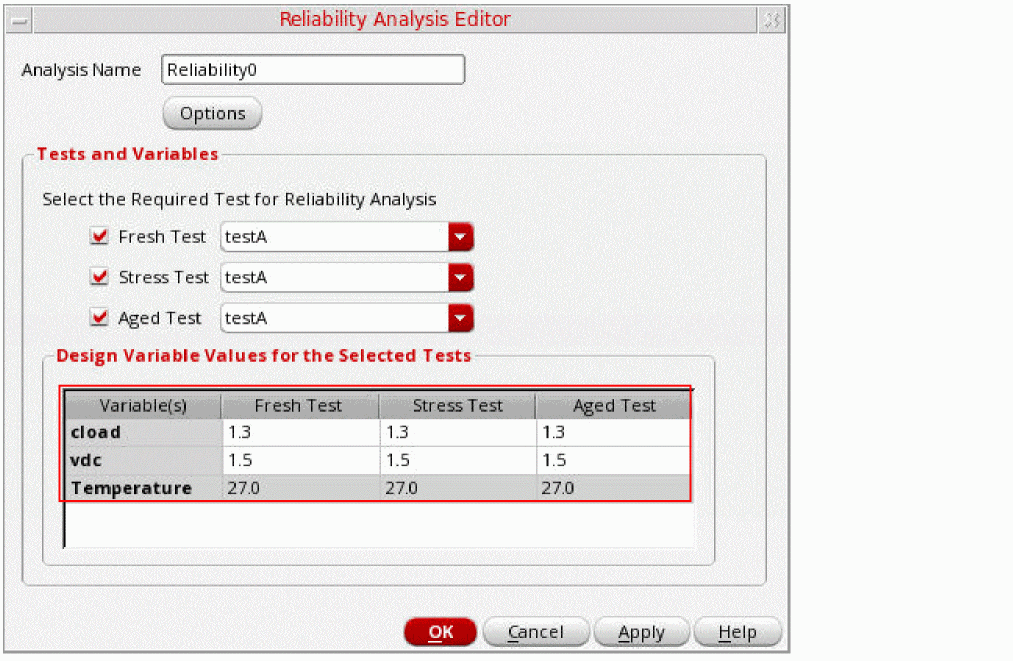Edit vdc value in Stress Test column
The width and height of the screenshot is (1013, 661).
coord(458,460)
